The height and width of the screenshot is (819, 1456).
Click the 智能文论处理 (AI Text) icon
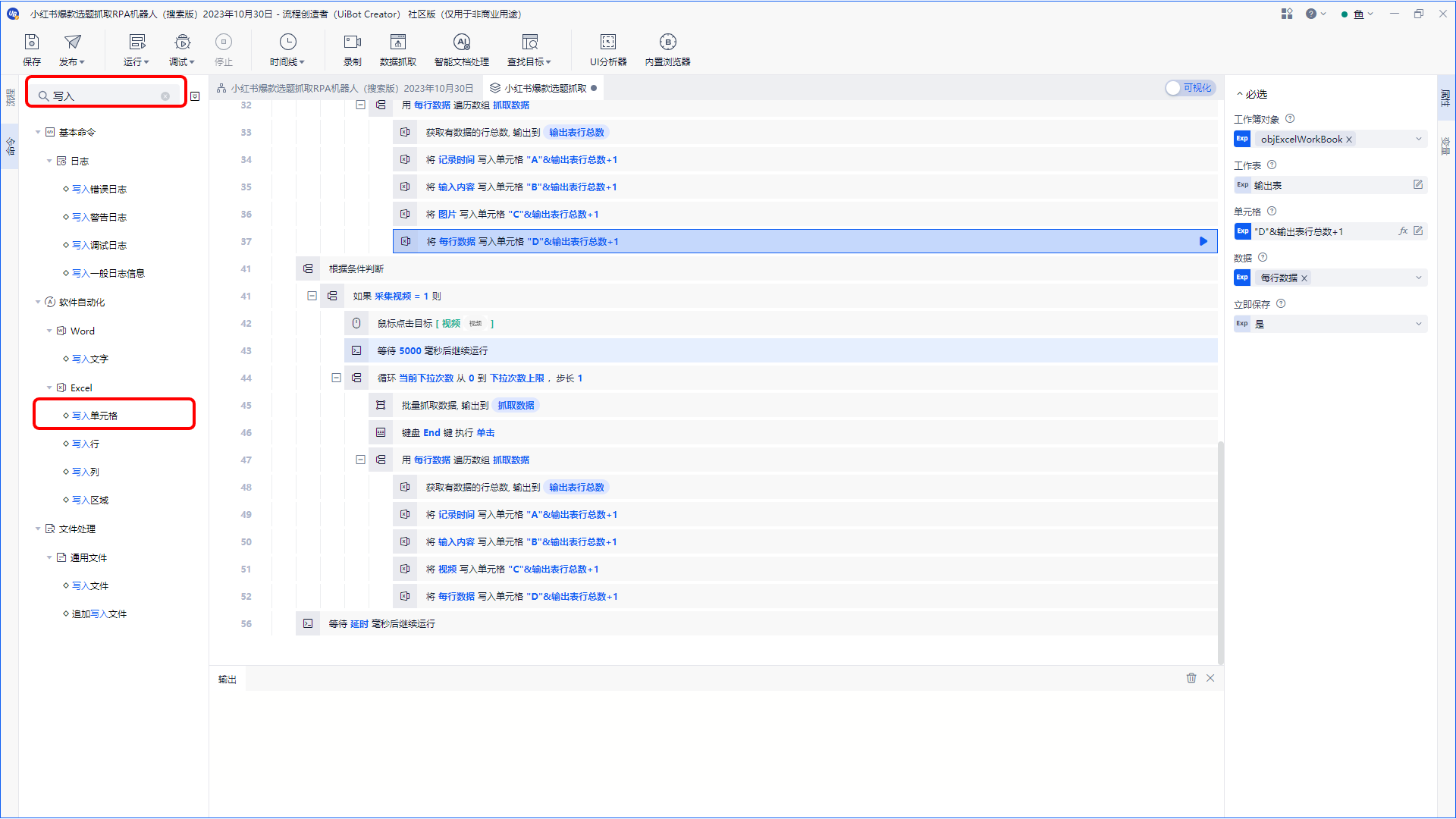point(460,50)
